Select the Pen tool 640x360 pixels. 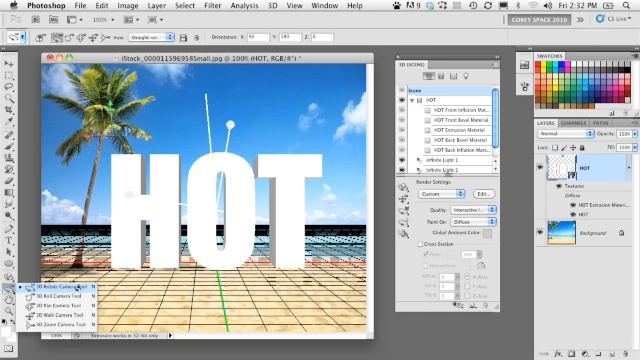pos(9,229)
